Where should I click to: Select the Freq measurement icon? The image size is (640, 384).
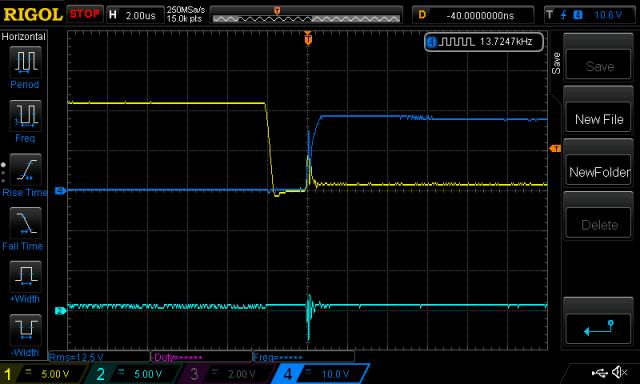(25, 115)
